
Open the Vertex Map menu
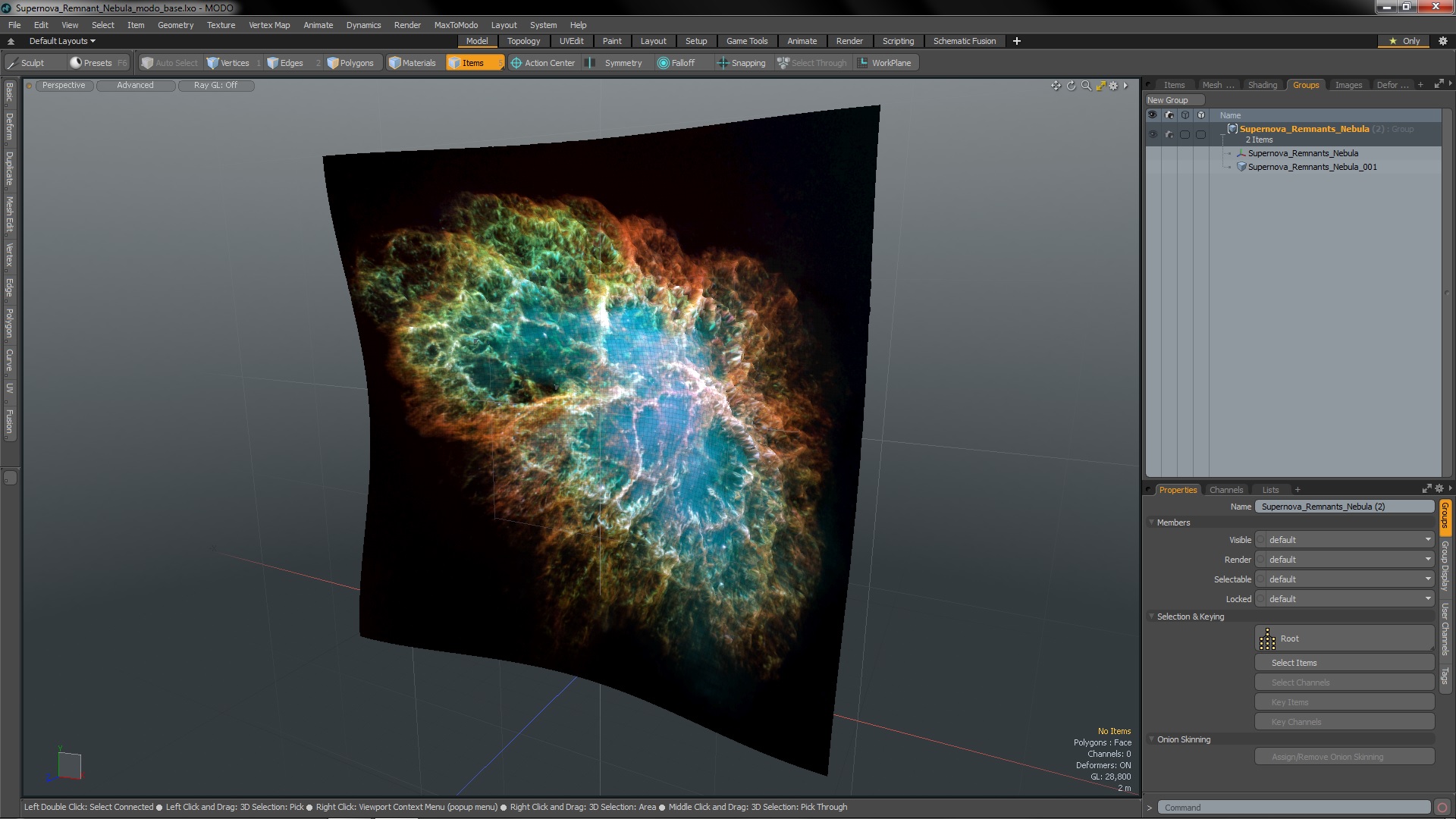tap(269, 25)
